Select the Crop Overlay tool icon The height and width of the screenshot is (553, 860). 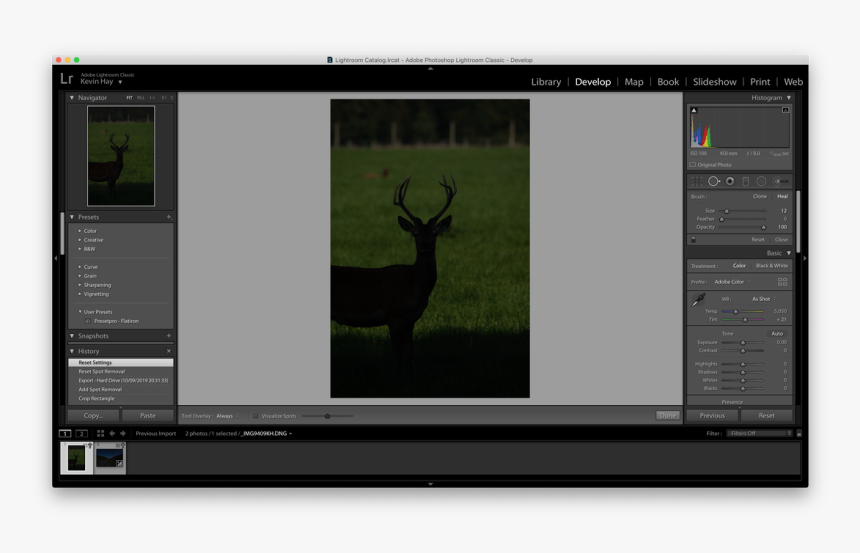[x=697, y=181]
